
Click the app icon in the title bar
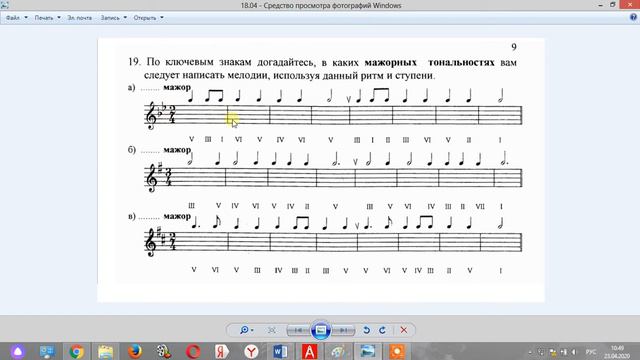(4, 5)
